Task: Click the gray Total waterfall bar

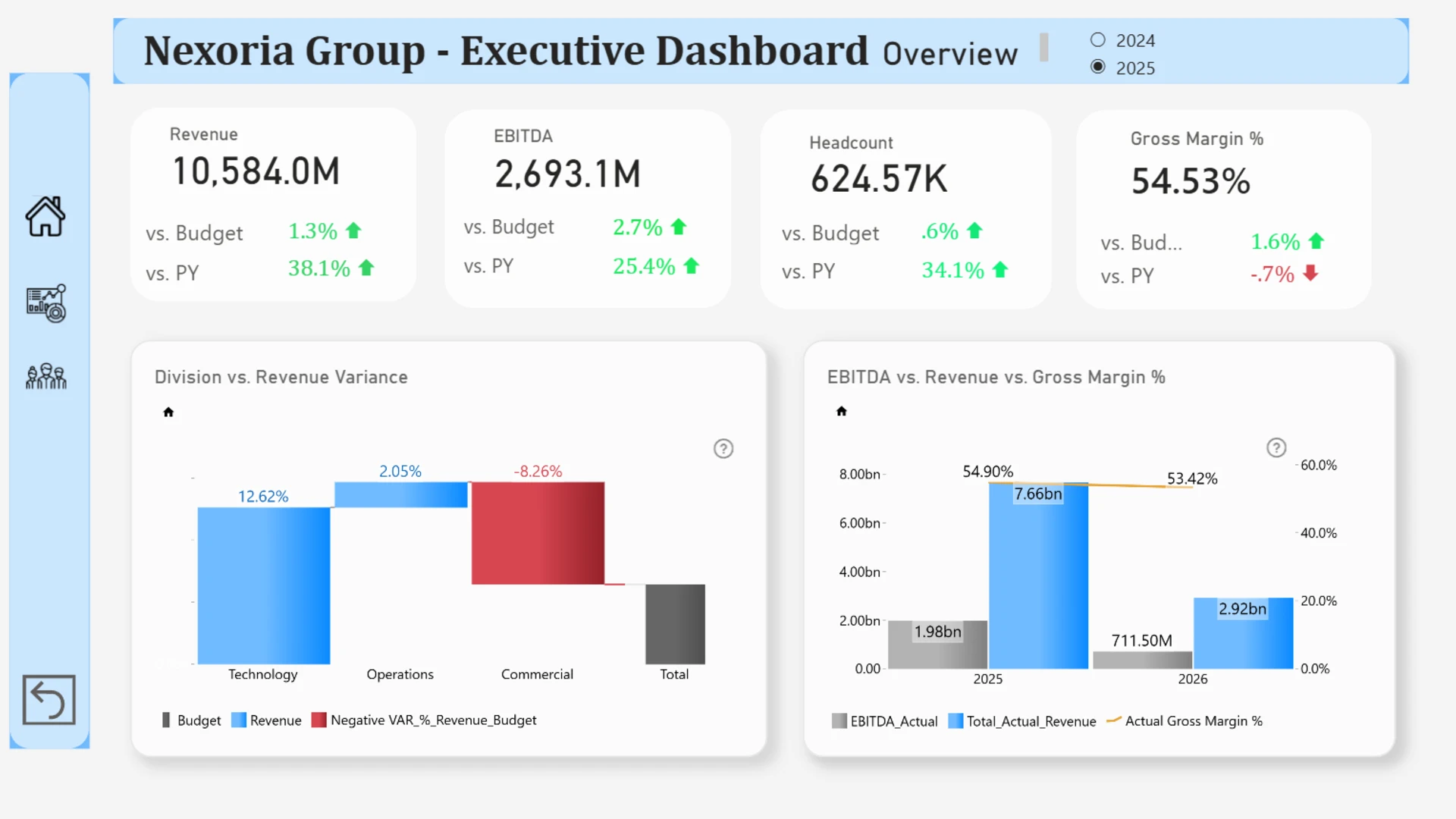Action: pyautogui.click(x=675, y=623)
